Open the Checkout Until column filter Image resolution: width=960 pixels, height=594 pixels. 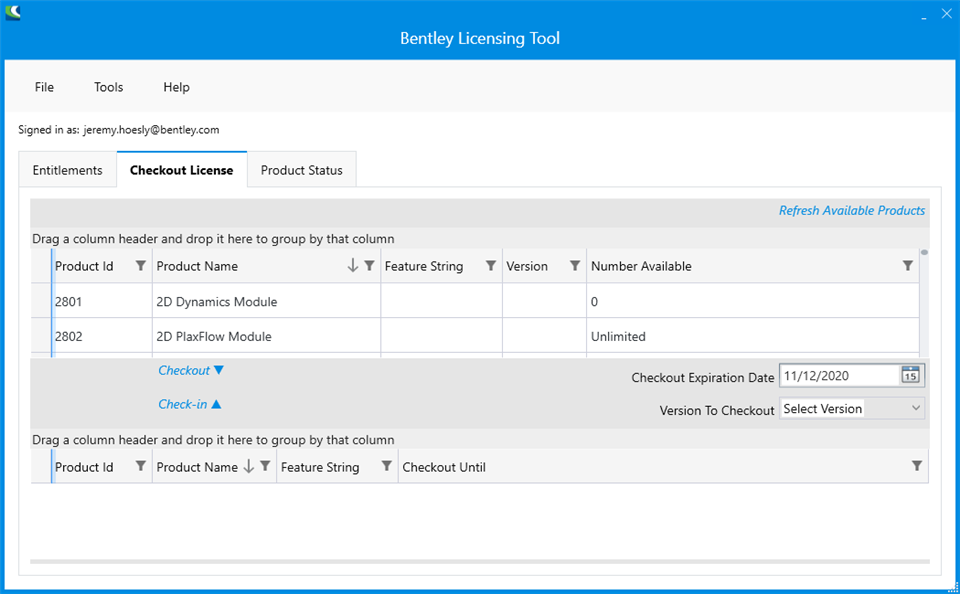(x=917, y=467)
